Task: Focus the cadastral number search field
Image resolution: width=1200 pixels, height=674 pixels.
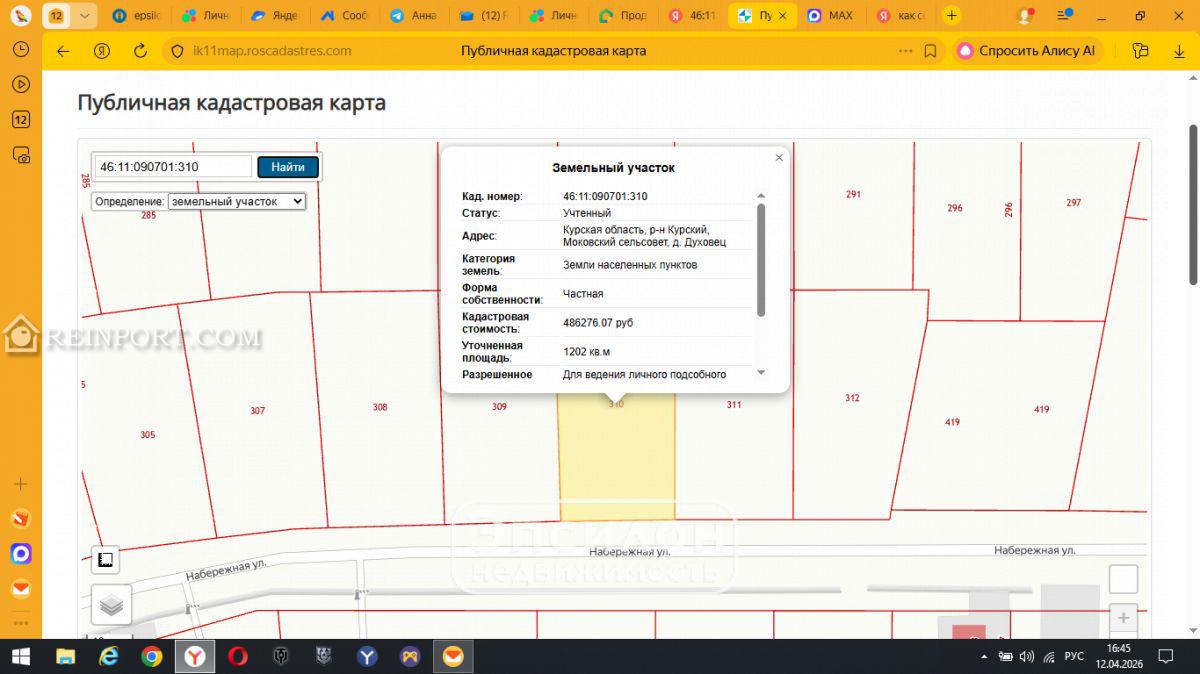Action: point(173,167)
